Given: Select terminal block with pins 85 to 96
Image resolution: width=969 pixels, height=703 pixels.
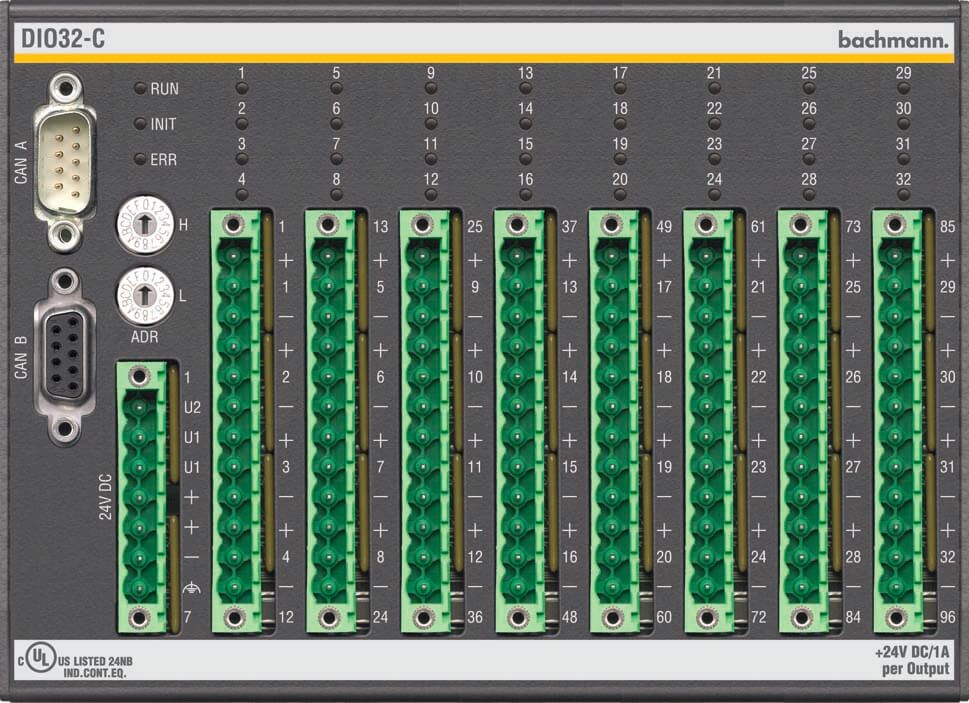Looking at the screenshot, I should (898, 421).
